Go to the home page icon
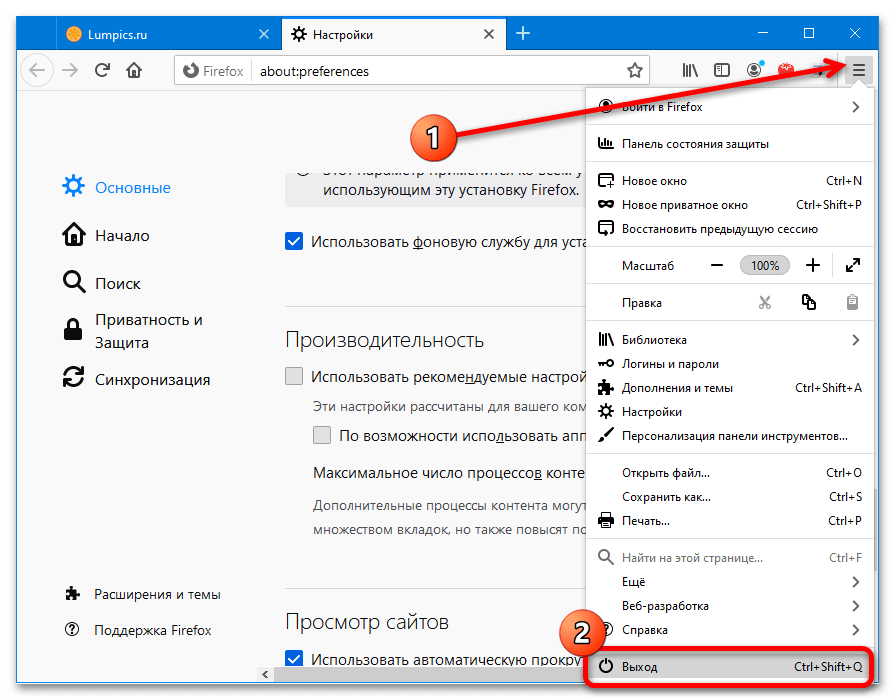 135,70
